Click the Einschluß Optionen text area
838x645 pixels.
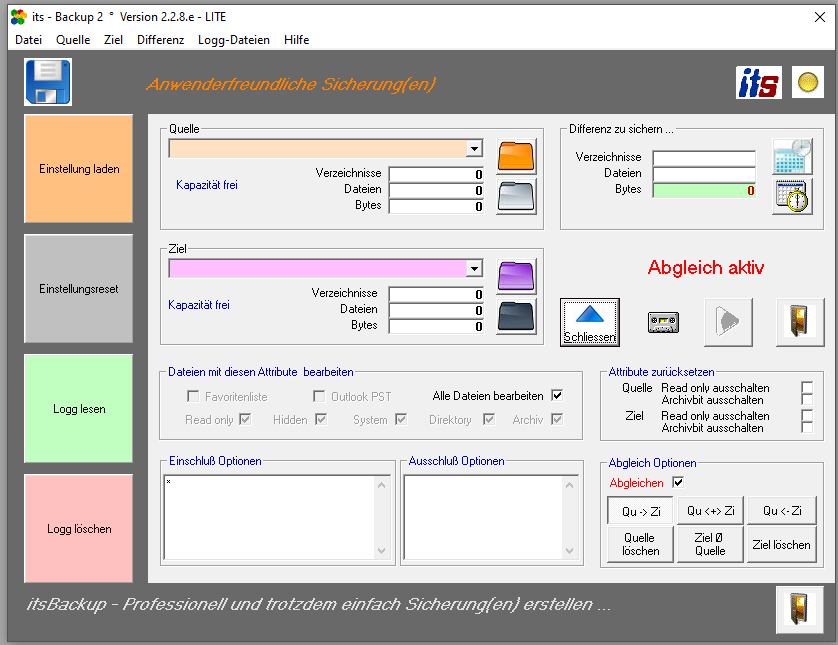click(269, 517)
